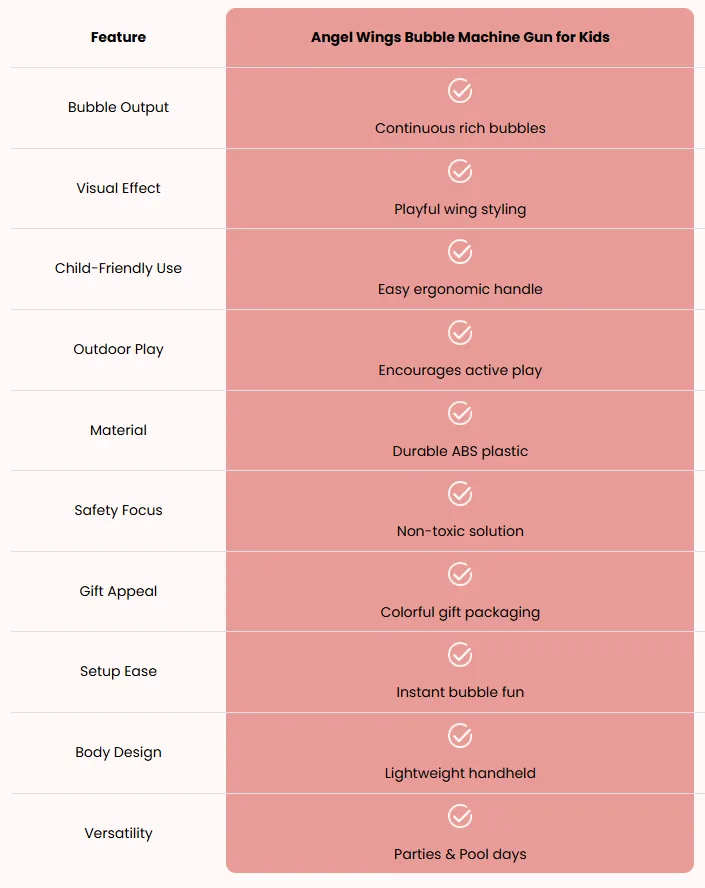
Task: Click checkmark icon above Durable ABS plastic
Action: point(460,413)
